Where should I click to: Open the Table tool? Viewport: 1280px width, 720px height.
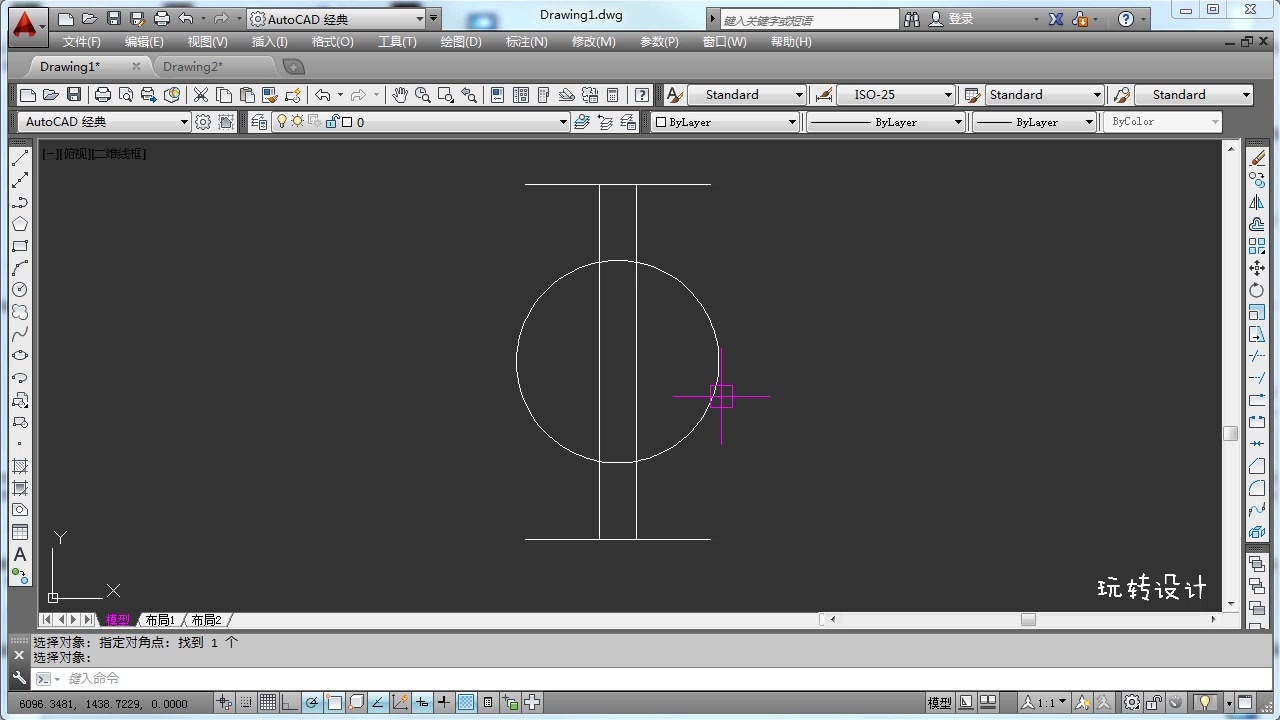(x=20, y=532)
